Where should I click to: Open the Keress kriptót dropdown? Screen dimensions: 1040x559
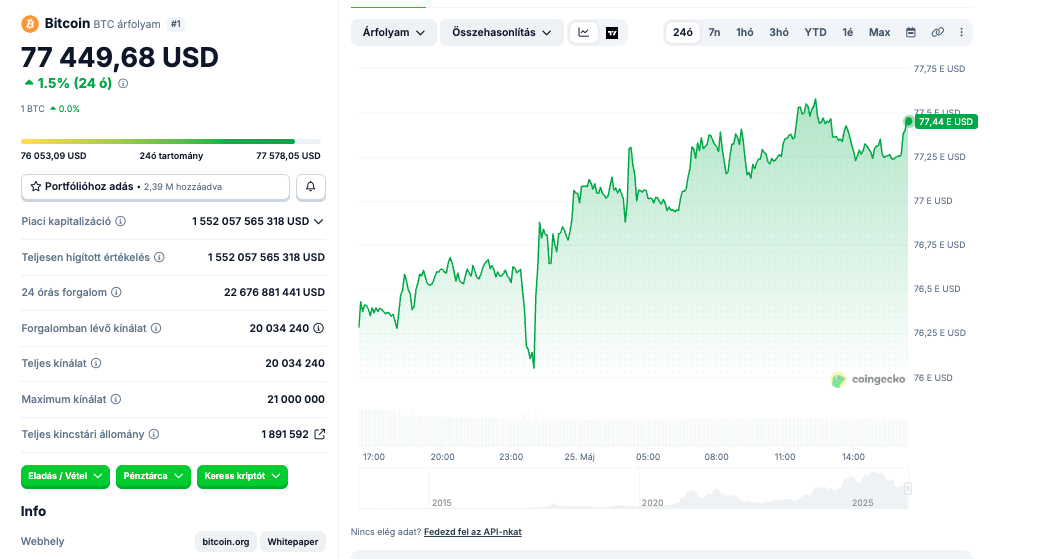(x=242, y=476)
